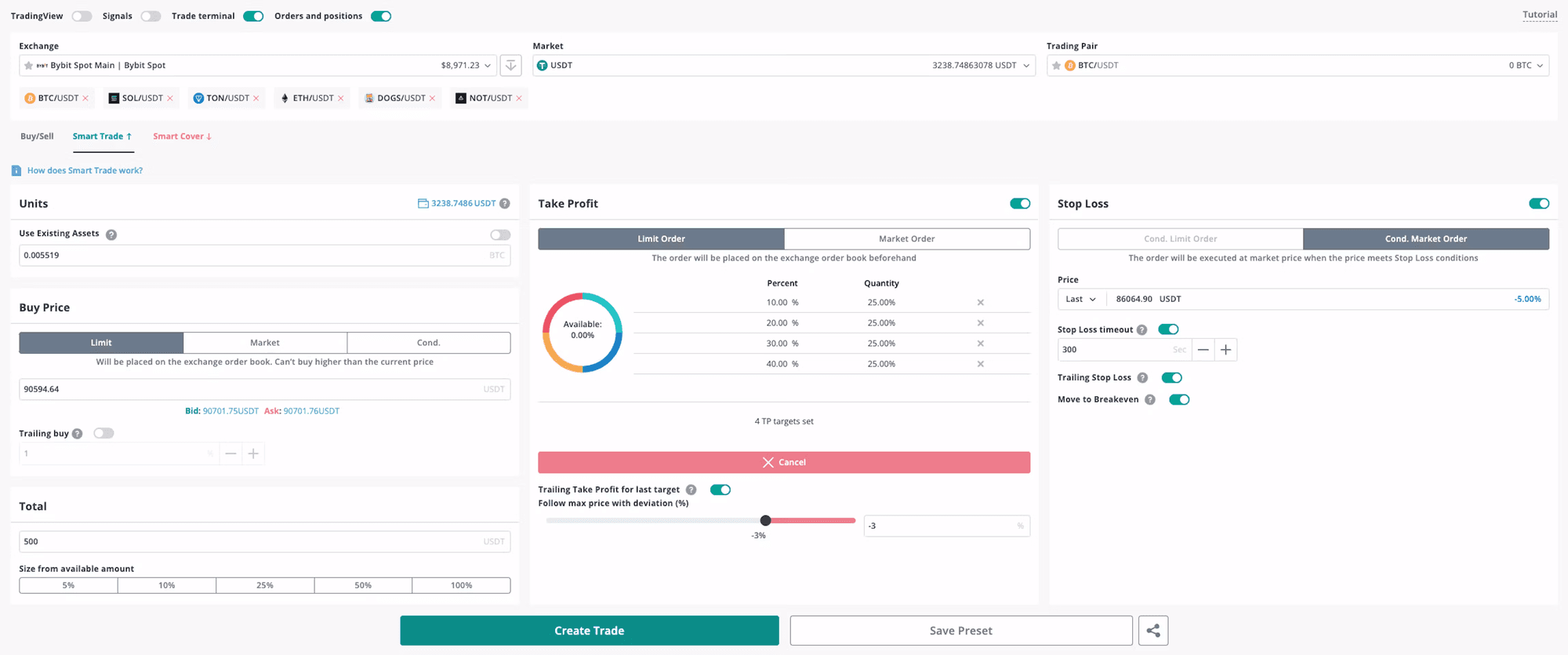Delete the 30.00% take profit target

click(980, 344)
